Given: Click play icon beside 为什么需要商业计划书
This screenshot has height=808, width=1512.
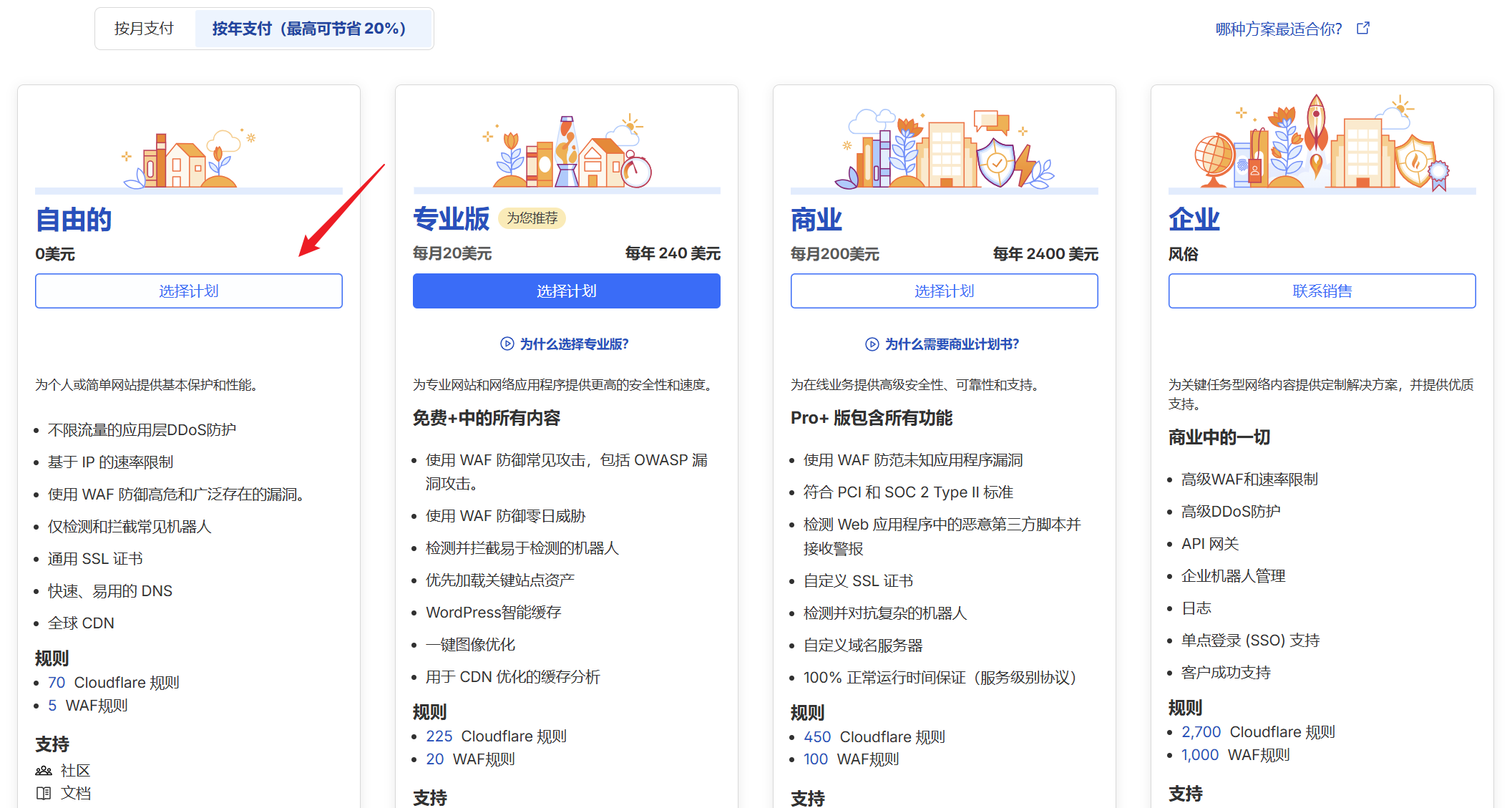Looking at the screenshot, I should click(872, 344).
